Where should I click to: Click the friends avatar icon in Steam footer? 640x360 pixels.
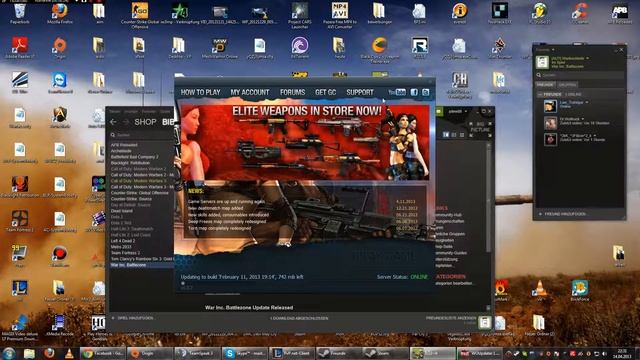coord(484,322)
